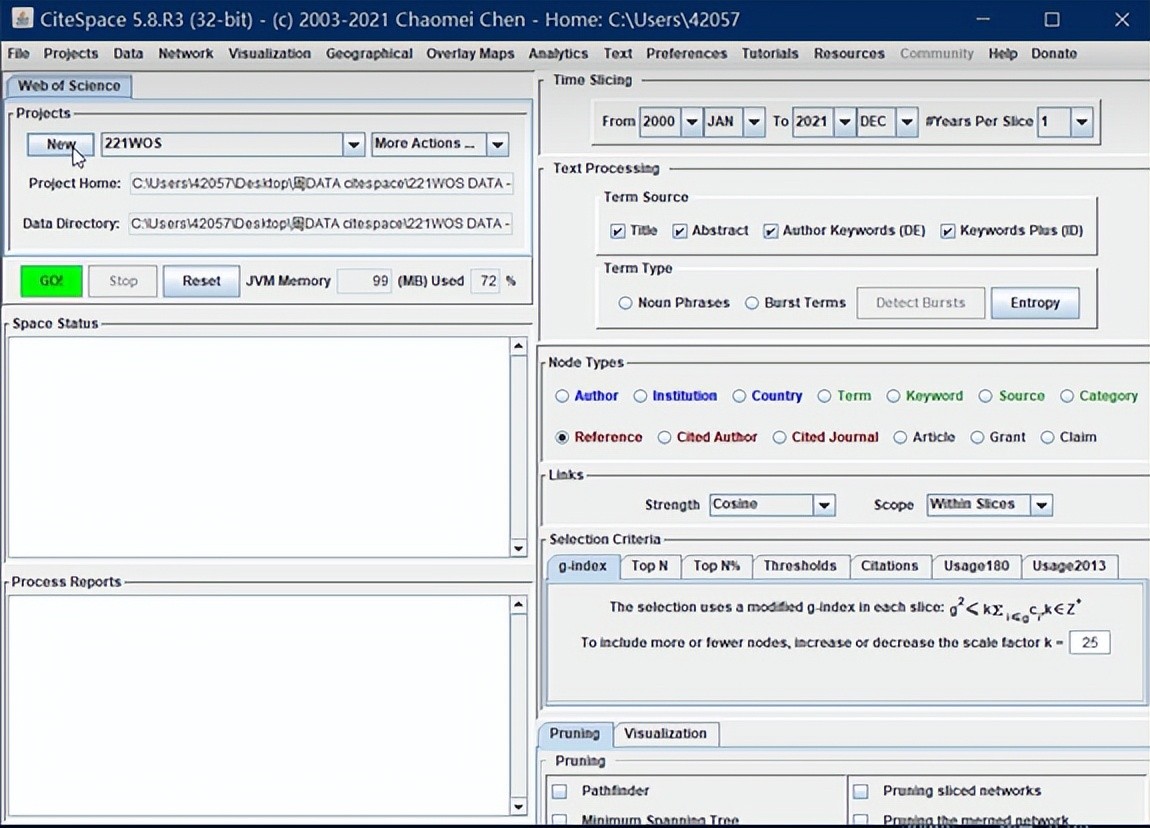Screen dimensions: 1150x828
Task: Open the Links Strength Cosine dropdown
Action: (x=823, y=505)
